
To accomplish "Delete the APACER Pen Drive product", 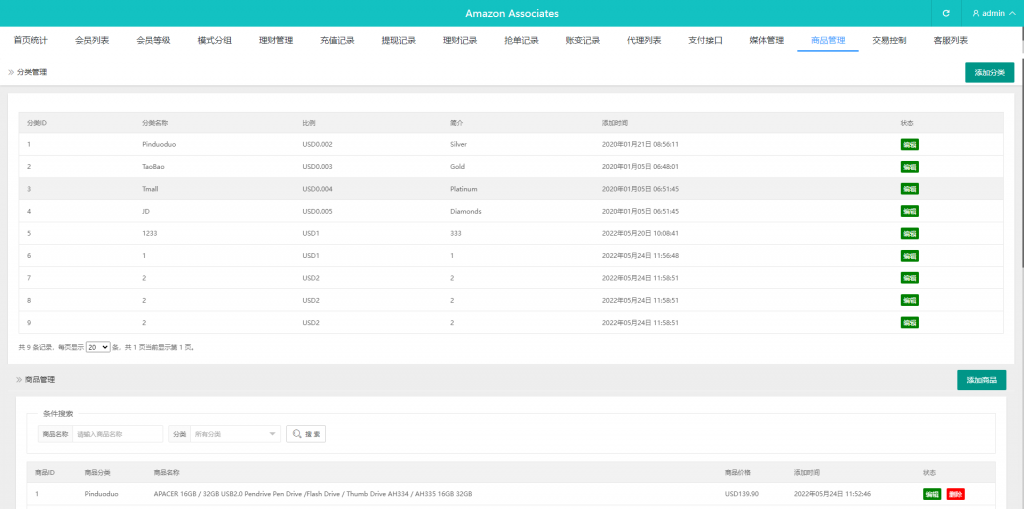I will pyautogui.click(x=955, y=494).
